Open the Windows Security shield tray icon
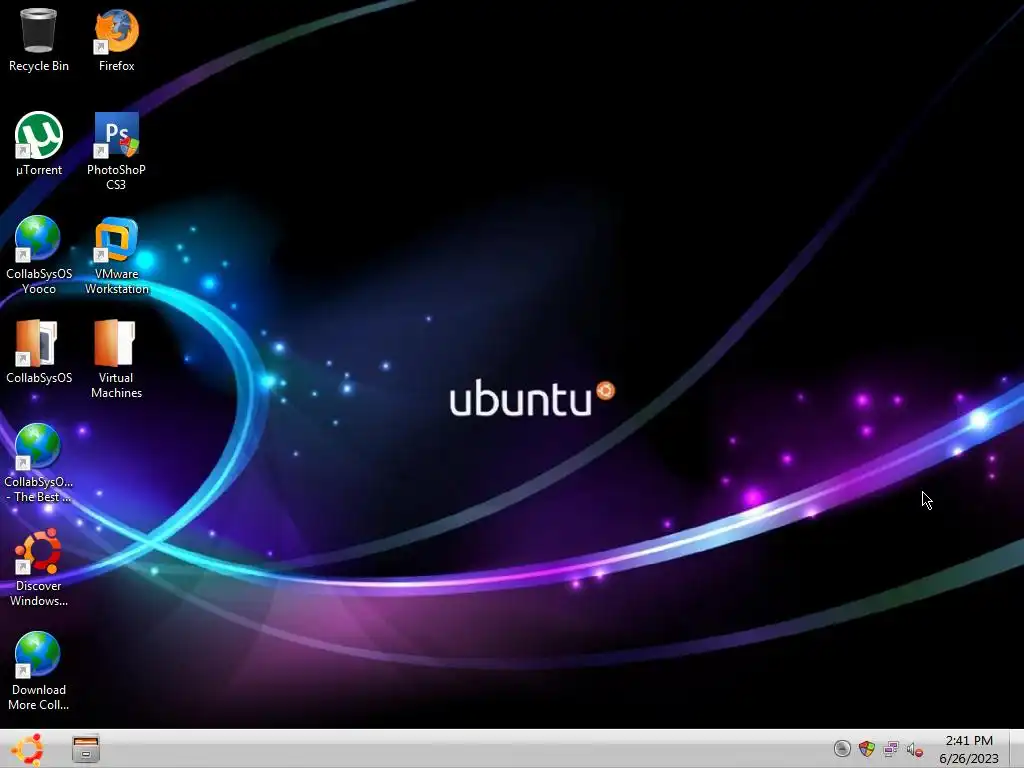 [867, 748]
